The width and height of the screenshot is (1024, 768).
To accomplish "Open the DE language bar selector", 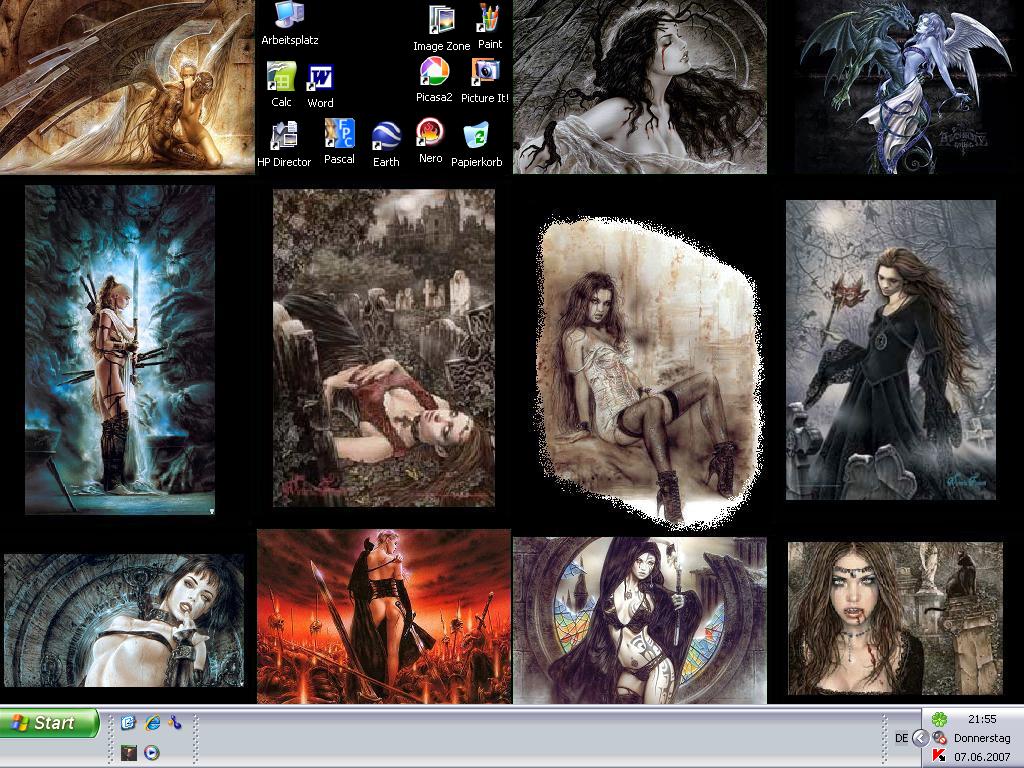I will pyautogui.click(x=901, y=738).
